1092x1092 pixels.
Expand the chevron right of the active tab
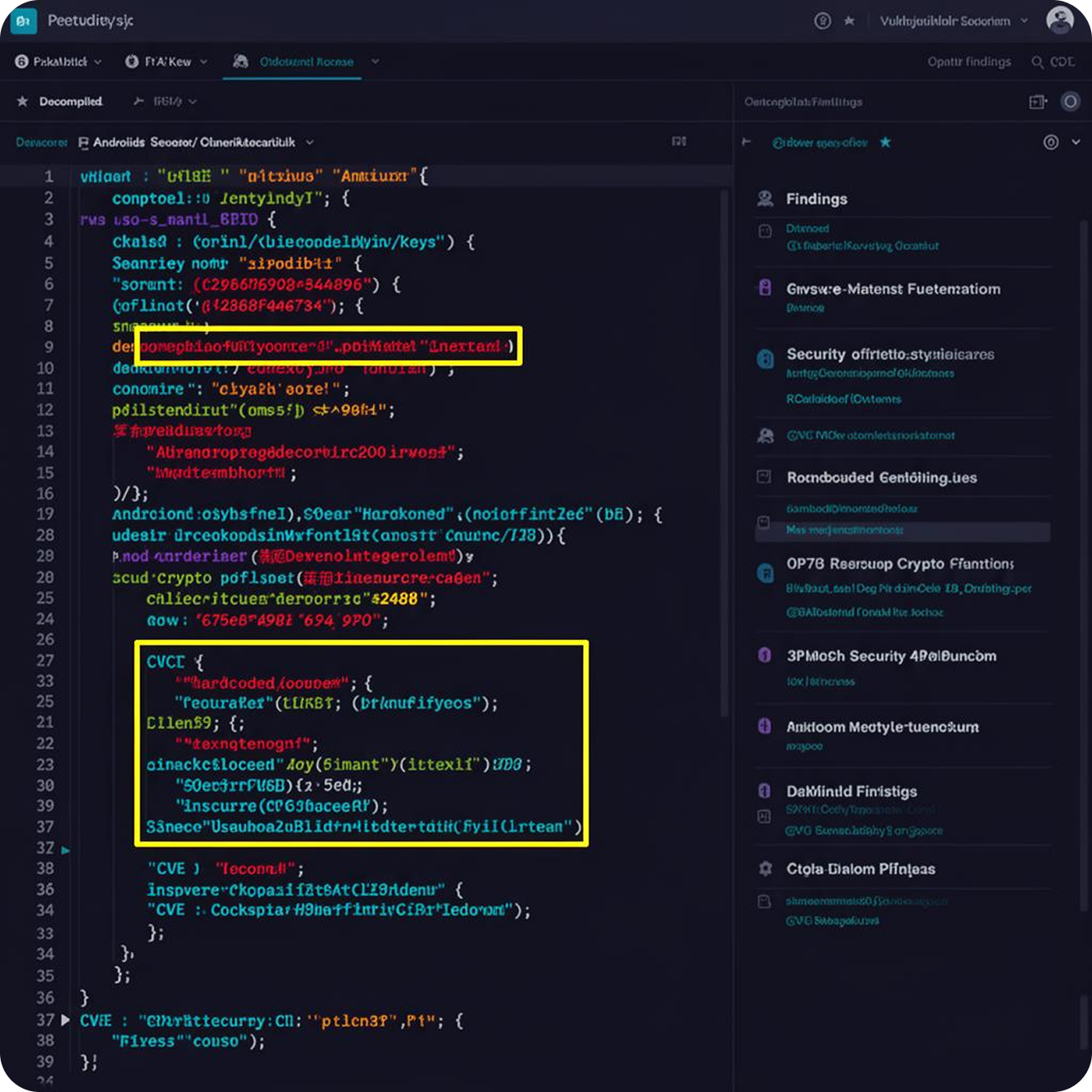(375, 61)
